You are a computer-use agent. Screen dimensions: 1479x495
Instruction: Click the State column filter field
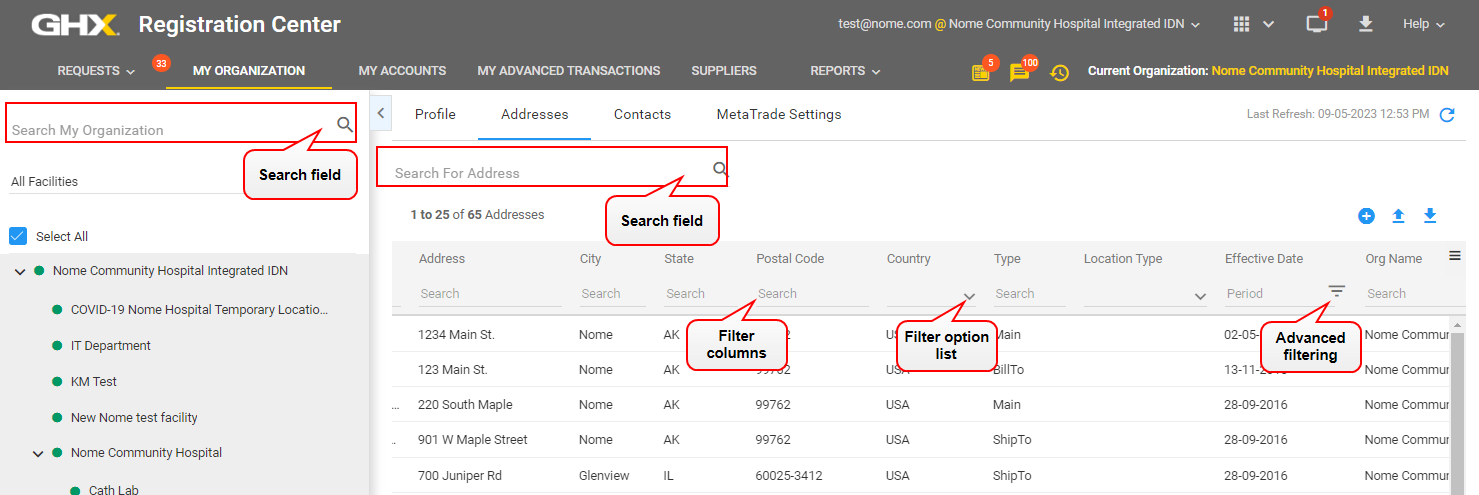pyautogui.click(x=701, y=294)
